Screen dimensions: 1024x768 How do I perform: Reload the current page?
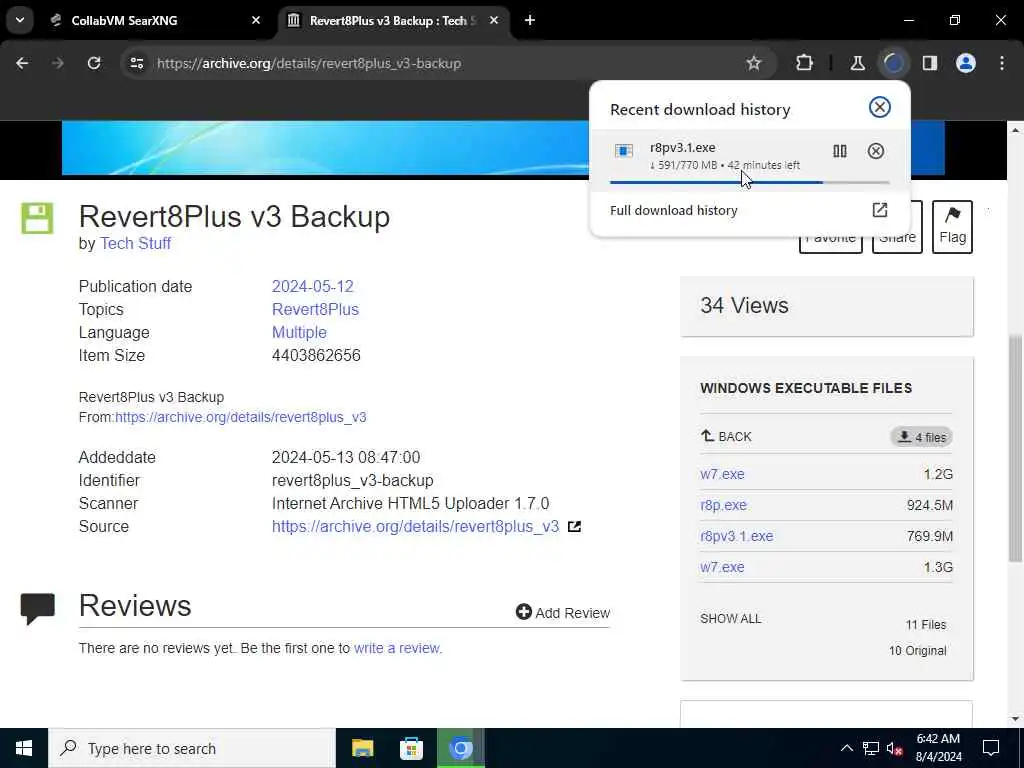click(x=94, y=63)
